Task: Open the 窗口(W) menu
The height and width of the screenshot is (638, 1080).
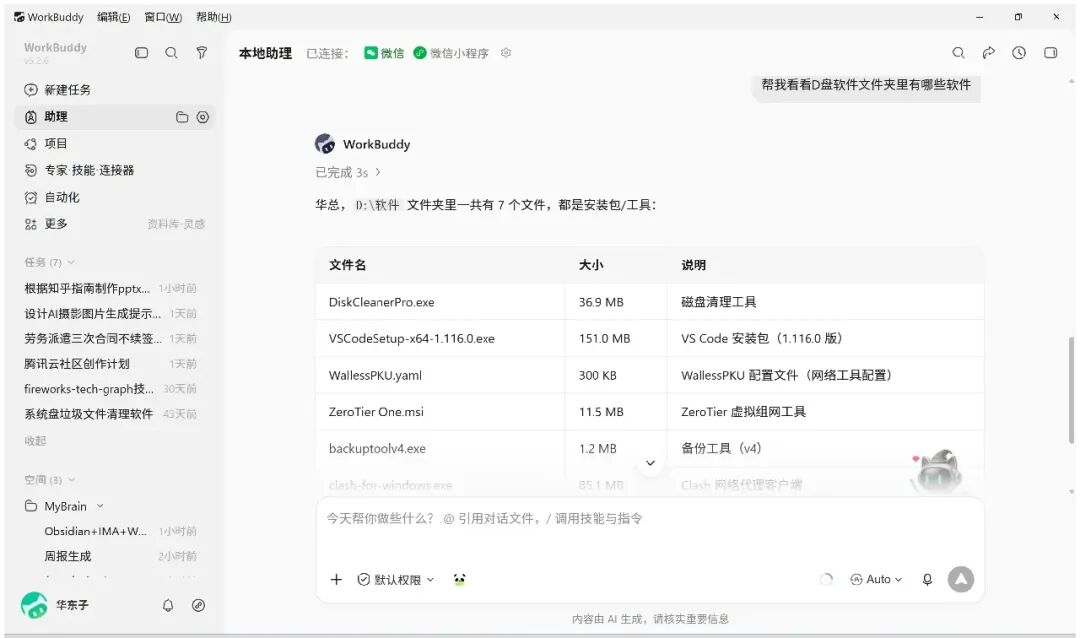Action: (163, 17)
